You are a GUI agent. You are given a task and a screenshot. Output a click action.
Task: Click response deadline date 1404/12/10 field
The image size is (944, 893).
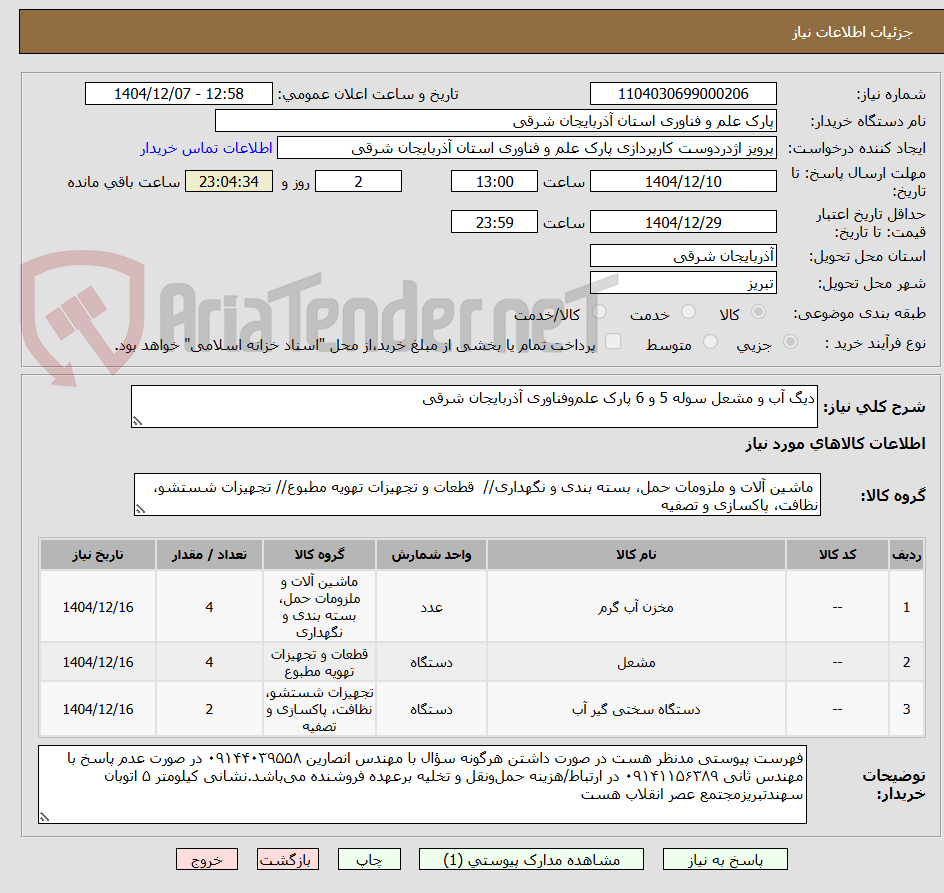point(683,181)
